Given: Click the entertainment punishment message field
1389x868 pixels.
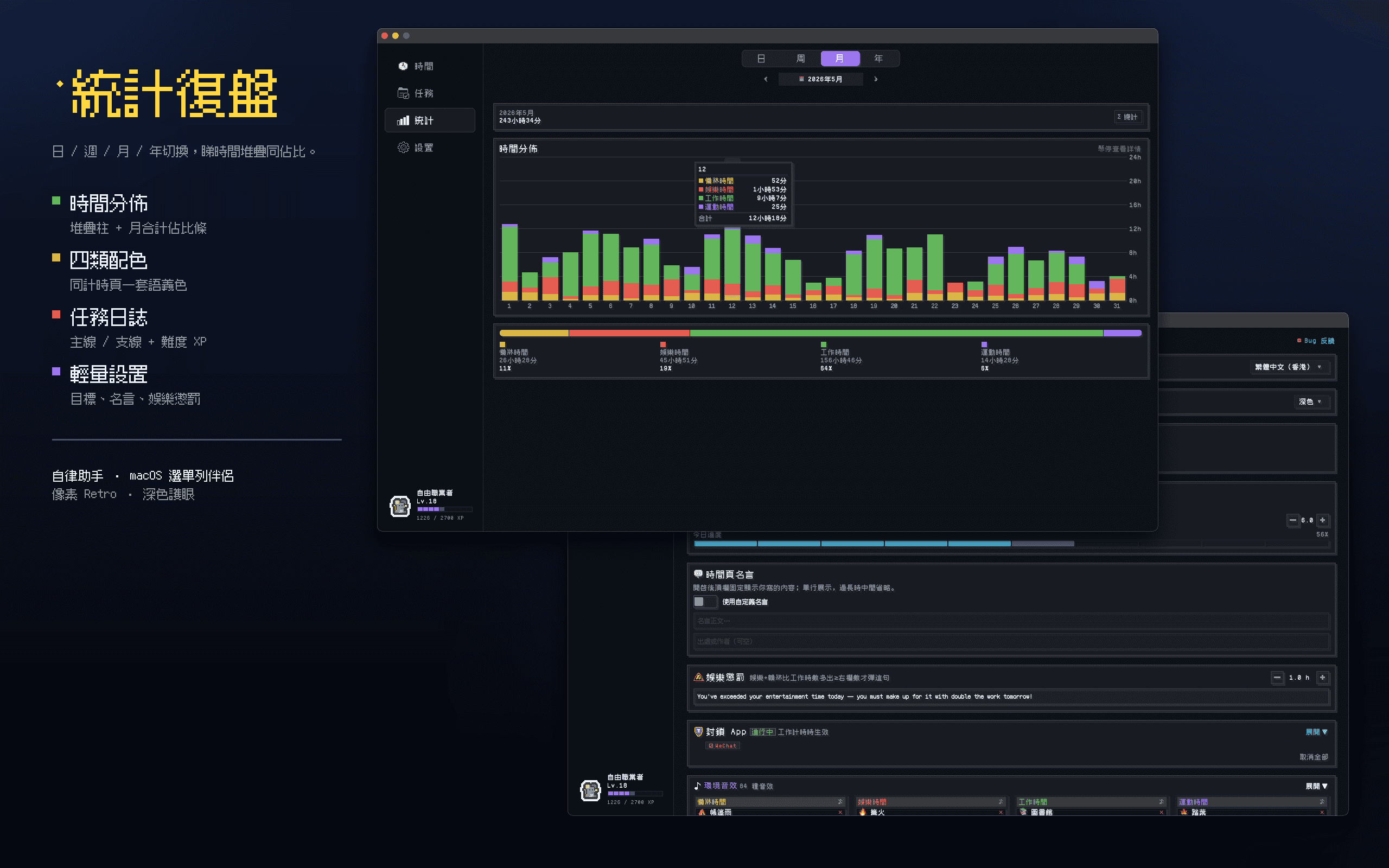Looking at the screenshot, I should click(1011, 697).
